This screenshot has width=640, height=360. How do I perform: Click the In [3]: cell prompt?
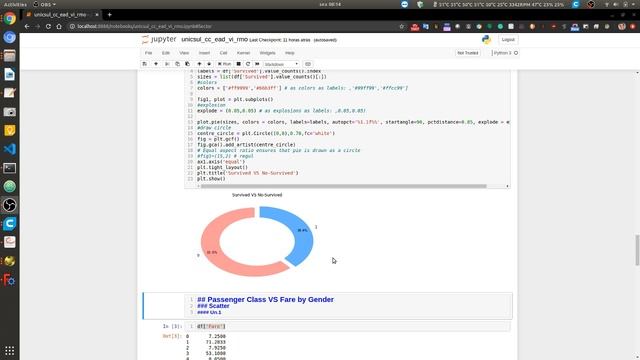click(172, 326)
